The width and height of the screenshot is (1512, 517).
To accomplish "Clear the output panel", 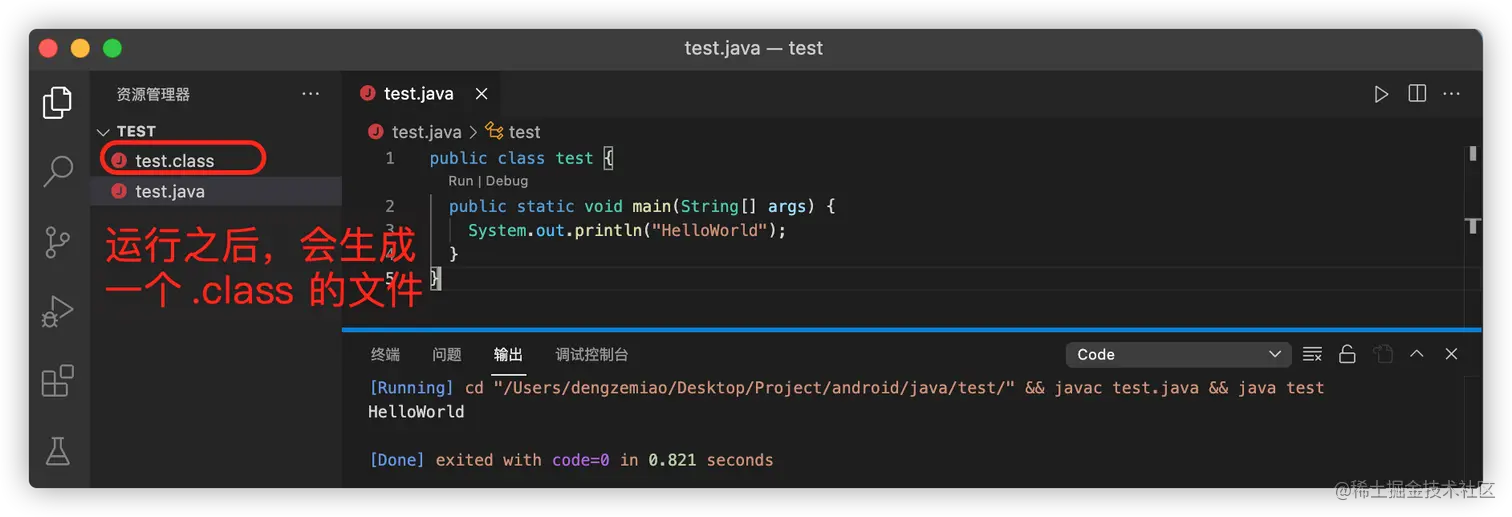I will click(x=1313, y=354).
